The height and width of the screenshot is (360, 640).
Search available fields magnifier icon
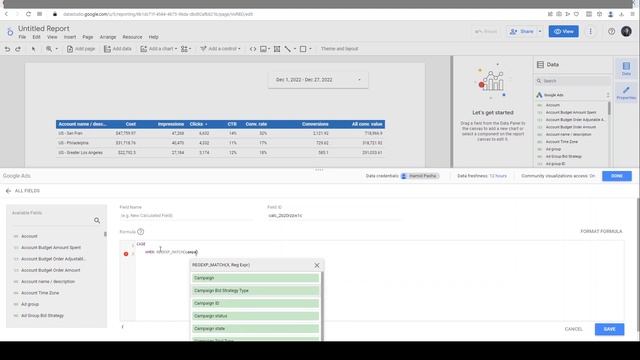[97, 220]
